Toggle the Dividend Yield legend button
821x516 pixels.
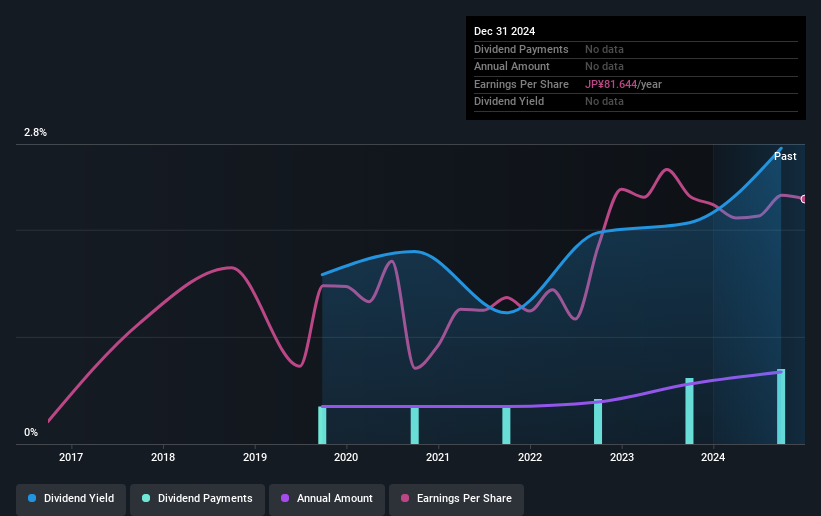(71, 498)
